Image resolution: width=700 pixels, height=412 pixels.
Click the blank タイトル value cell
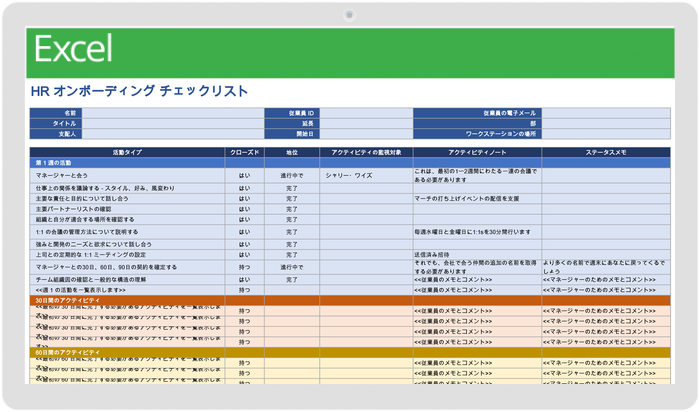173,123
